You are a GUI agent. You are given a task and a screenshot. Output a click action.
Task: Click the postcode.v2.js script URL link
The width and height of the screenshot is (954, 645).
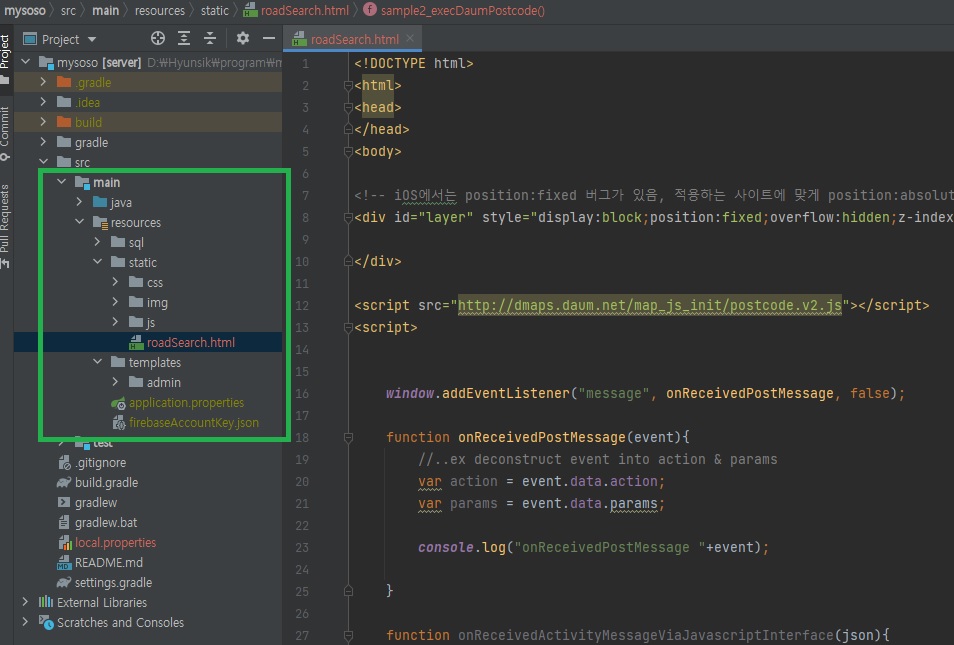[x=650, y=305]
